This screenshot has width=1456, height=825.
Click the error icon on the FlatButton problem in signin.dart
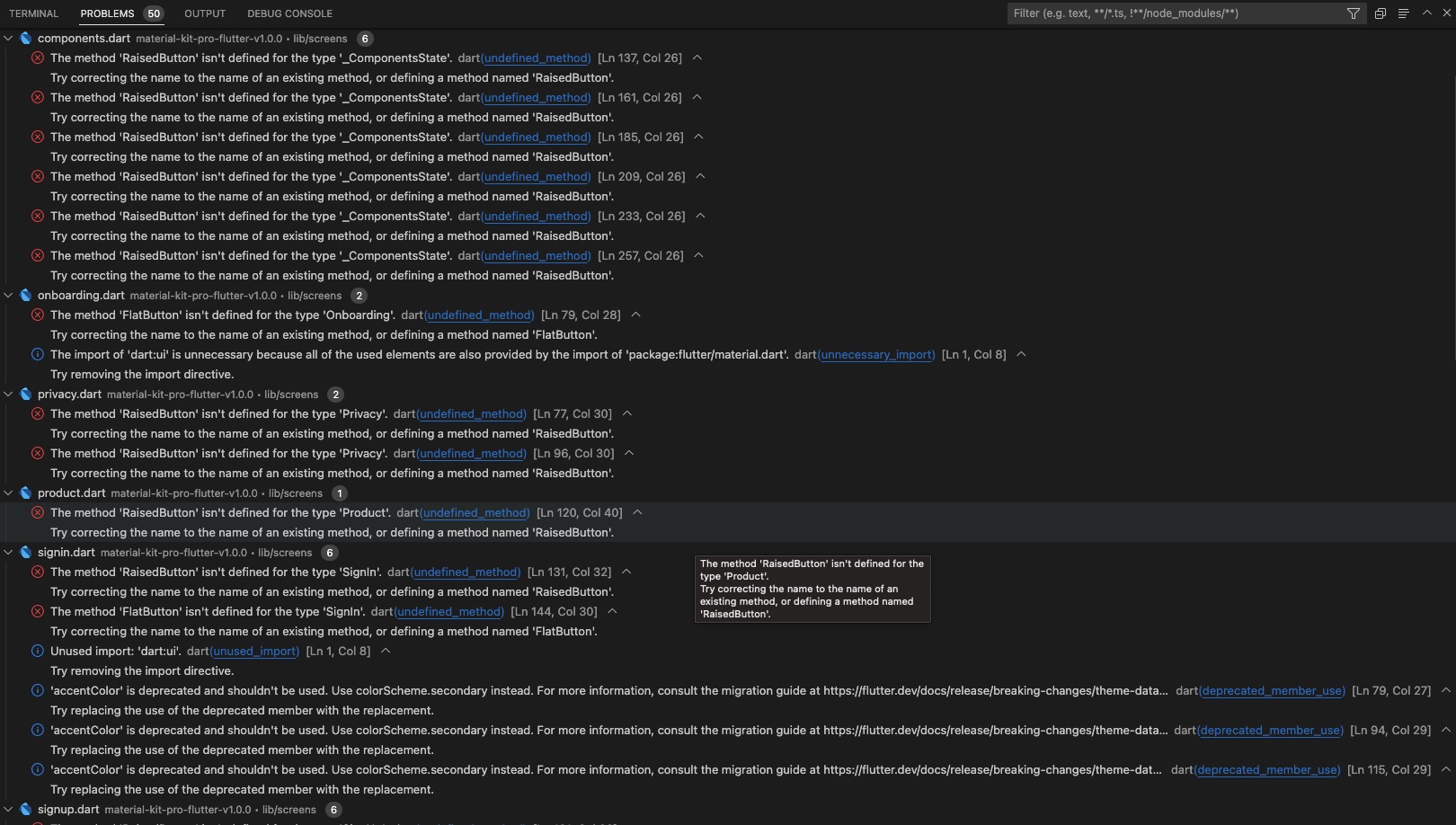click(36, 611)
